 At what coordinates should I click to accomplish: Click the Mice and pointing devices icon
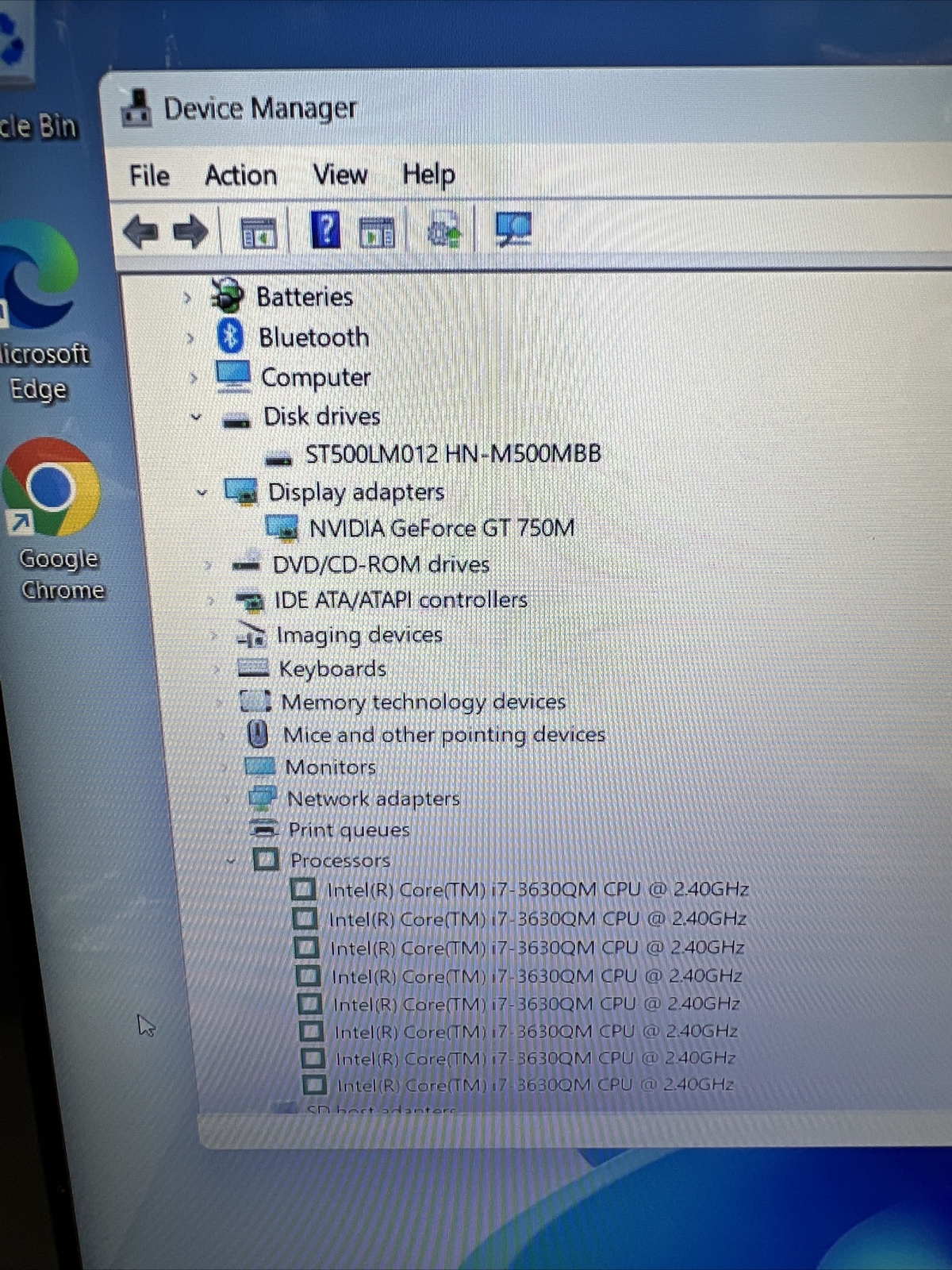258,733
